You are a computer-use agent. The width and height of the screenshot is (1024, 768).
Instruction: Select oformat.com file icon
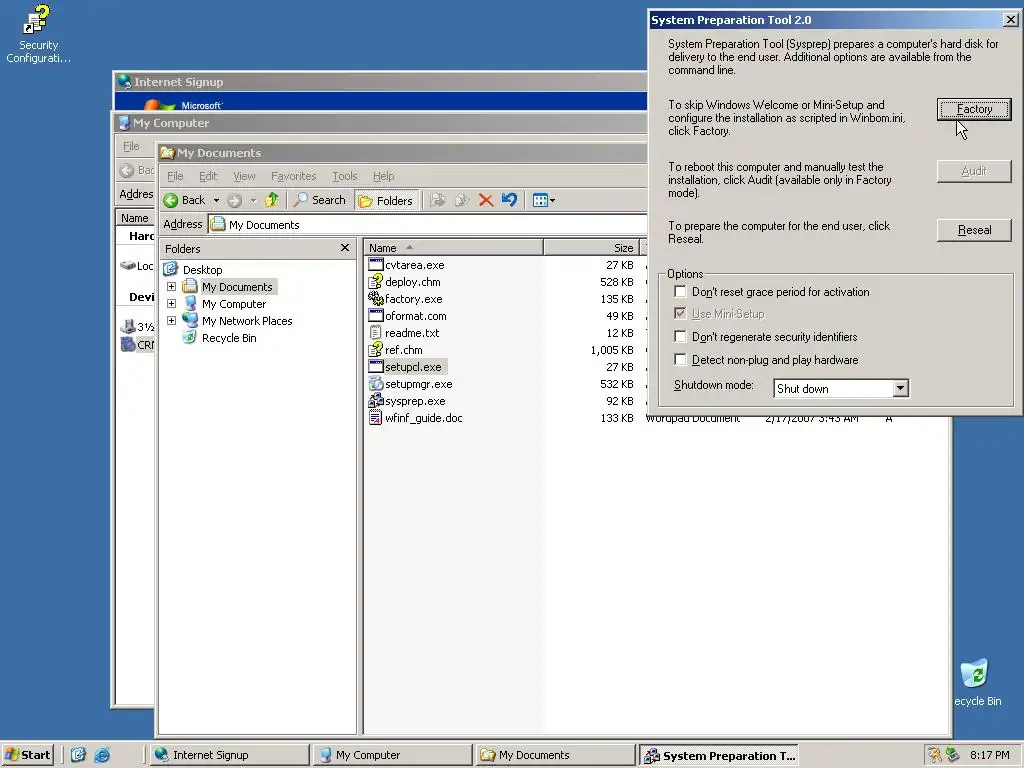point(376,315)
